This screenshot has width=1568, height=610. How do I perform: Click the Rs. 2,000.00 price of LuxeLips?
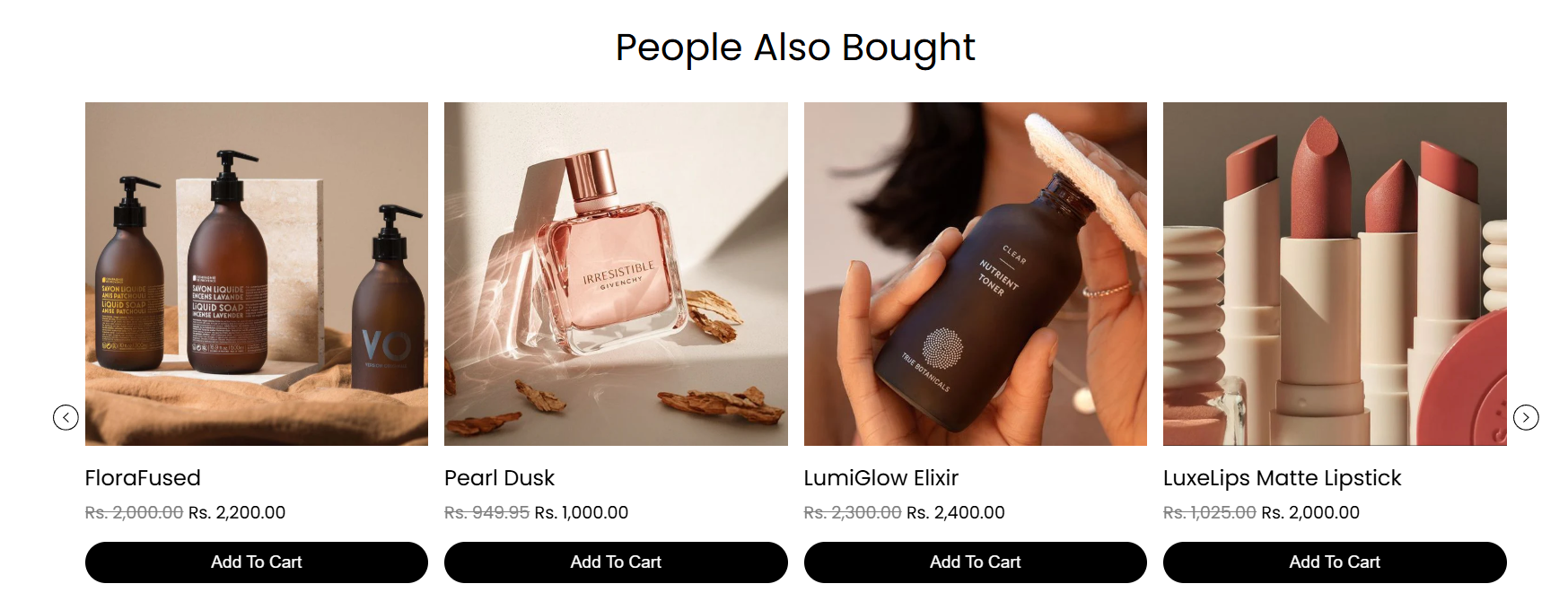[x=1310, y=512]
